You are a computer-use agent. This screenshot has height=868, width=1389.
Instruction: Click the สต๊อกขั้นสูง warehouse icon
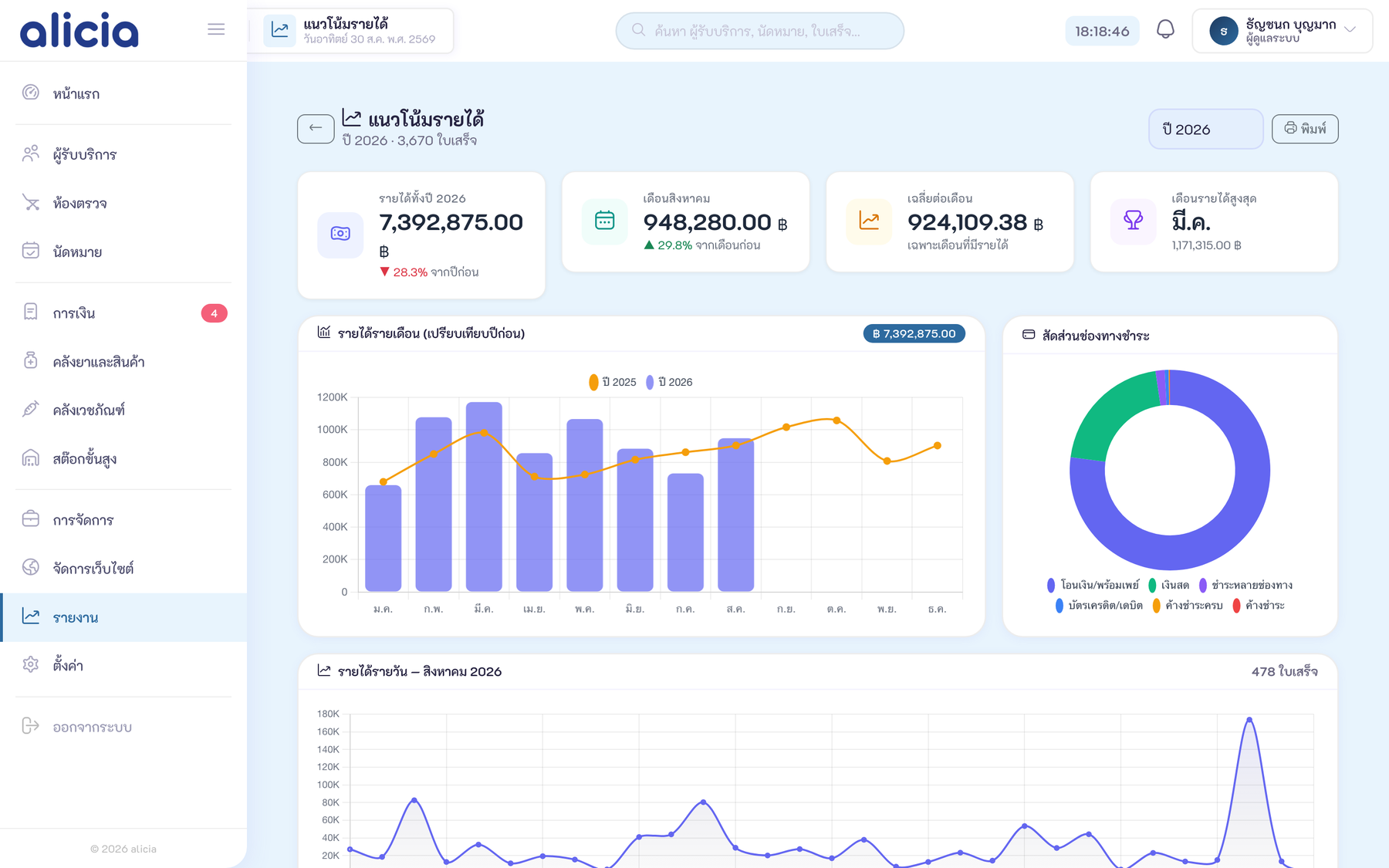31,458
